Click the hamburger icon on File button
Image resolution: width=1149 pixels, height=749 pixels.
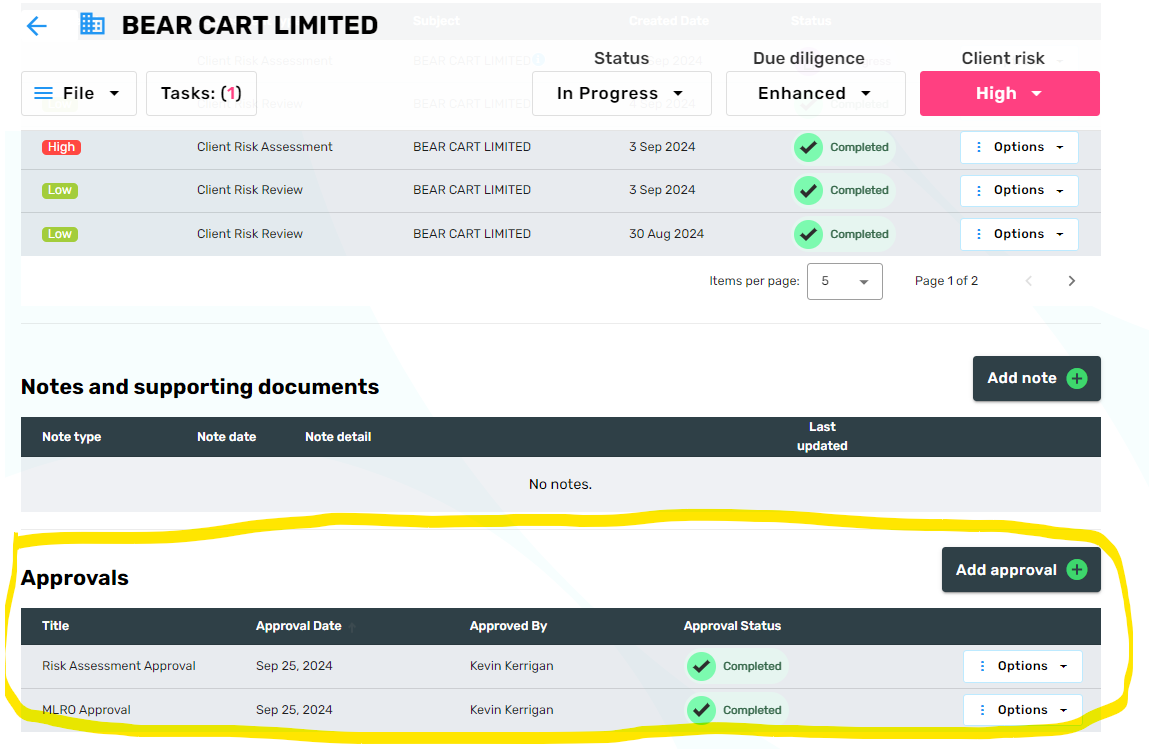44,93
